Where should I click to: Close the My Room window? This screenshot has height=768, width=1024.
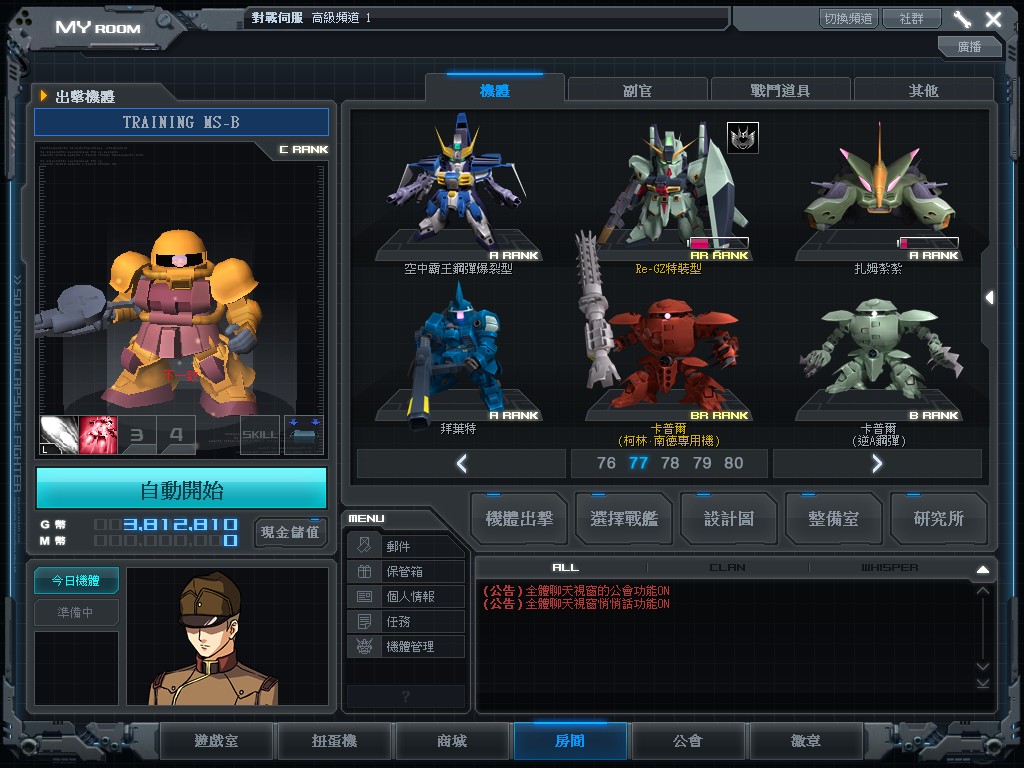coord(993,19)
